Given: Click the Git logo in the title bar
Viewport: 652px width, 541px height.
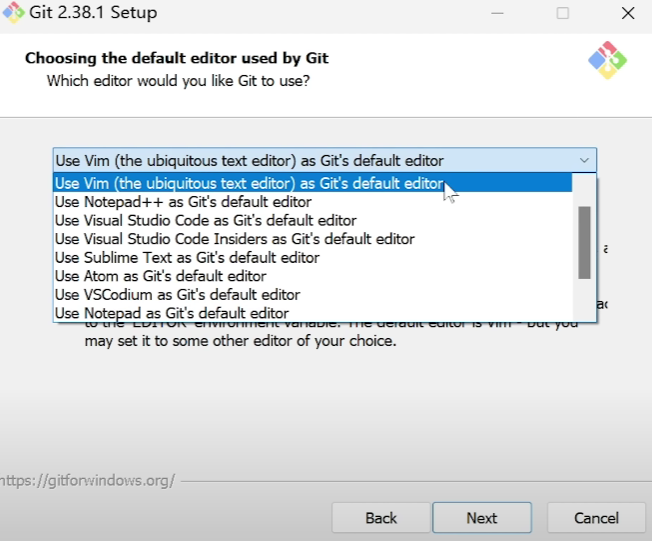Looking at the screenshot, I should coord(13,12).
